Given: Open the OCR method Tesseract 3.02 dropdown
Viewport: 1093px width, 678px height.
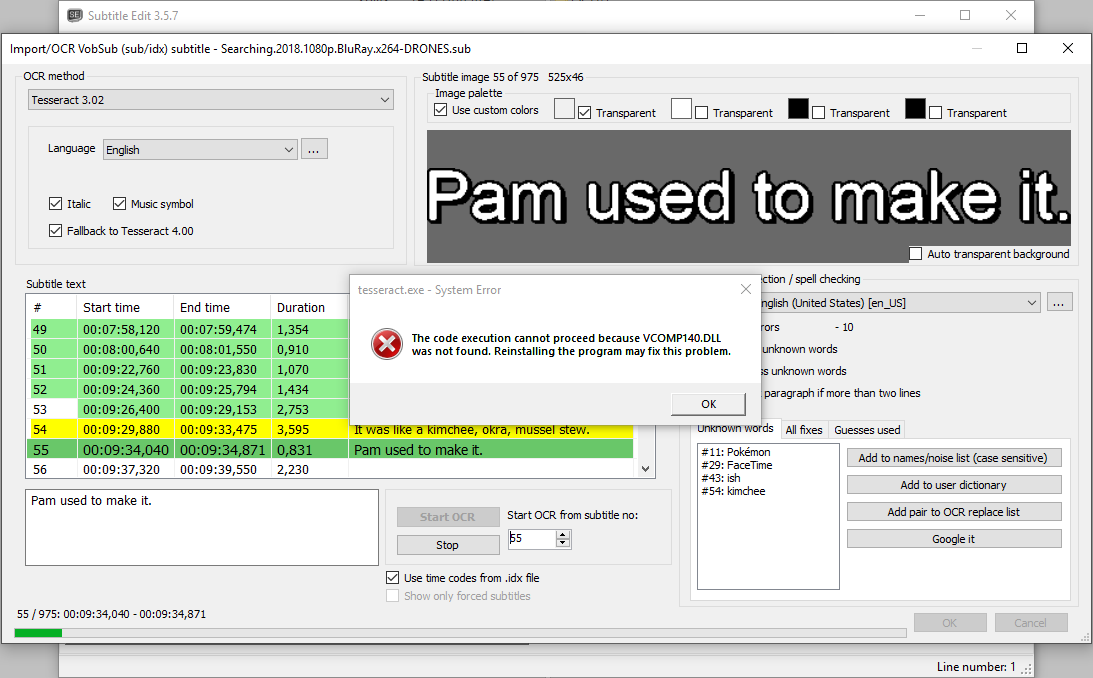Looking at the screenshot, I should 211,100.
